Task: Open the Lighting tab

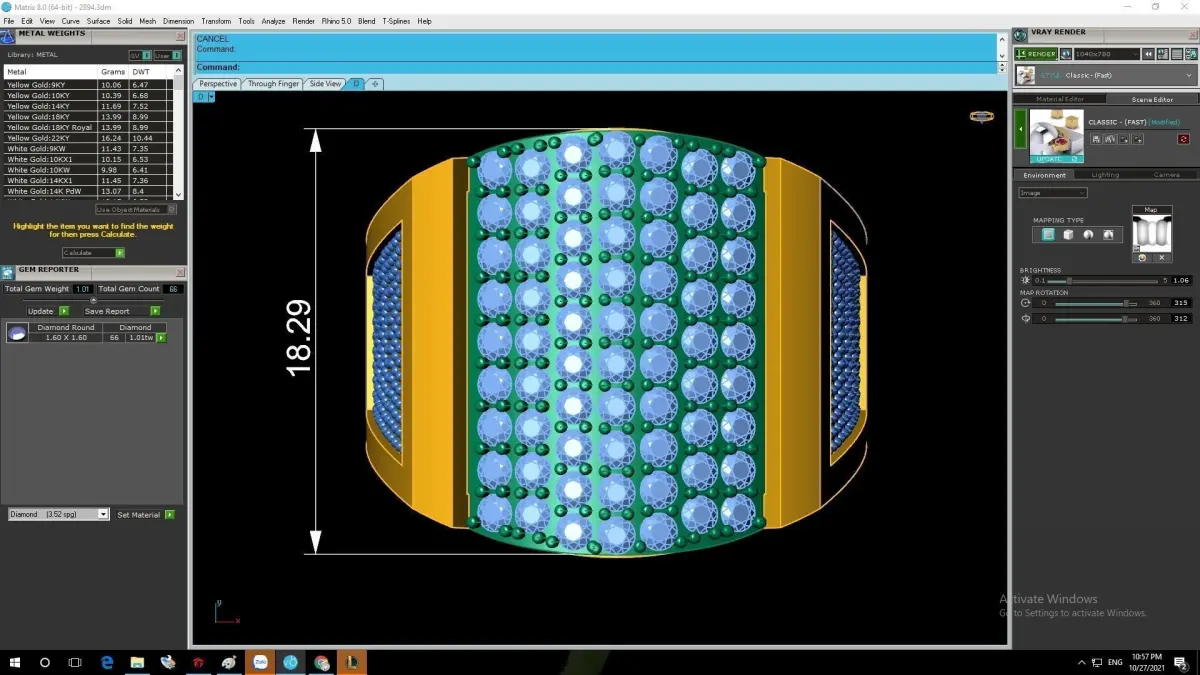Action: click(1105, 175)
